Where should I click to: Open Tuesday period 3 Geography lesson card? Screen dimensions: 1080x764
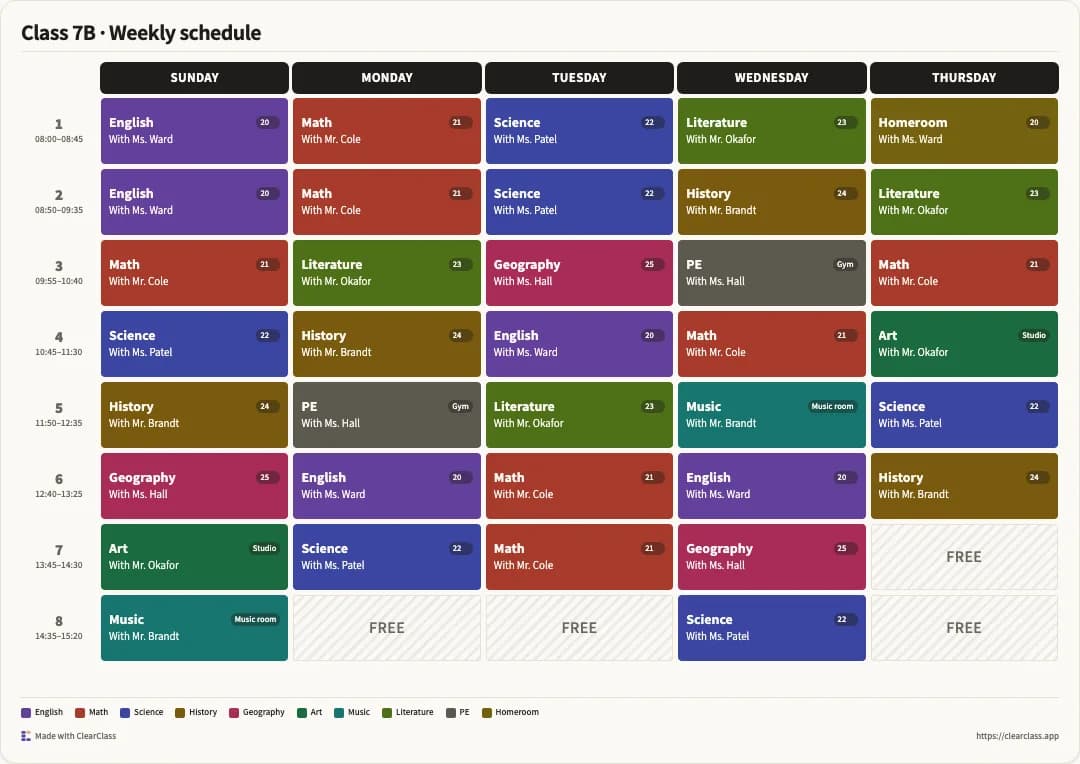(x=579, y=273)
